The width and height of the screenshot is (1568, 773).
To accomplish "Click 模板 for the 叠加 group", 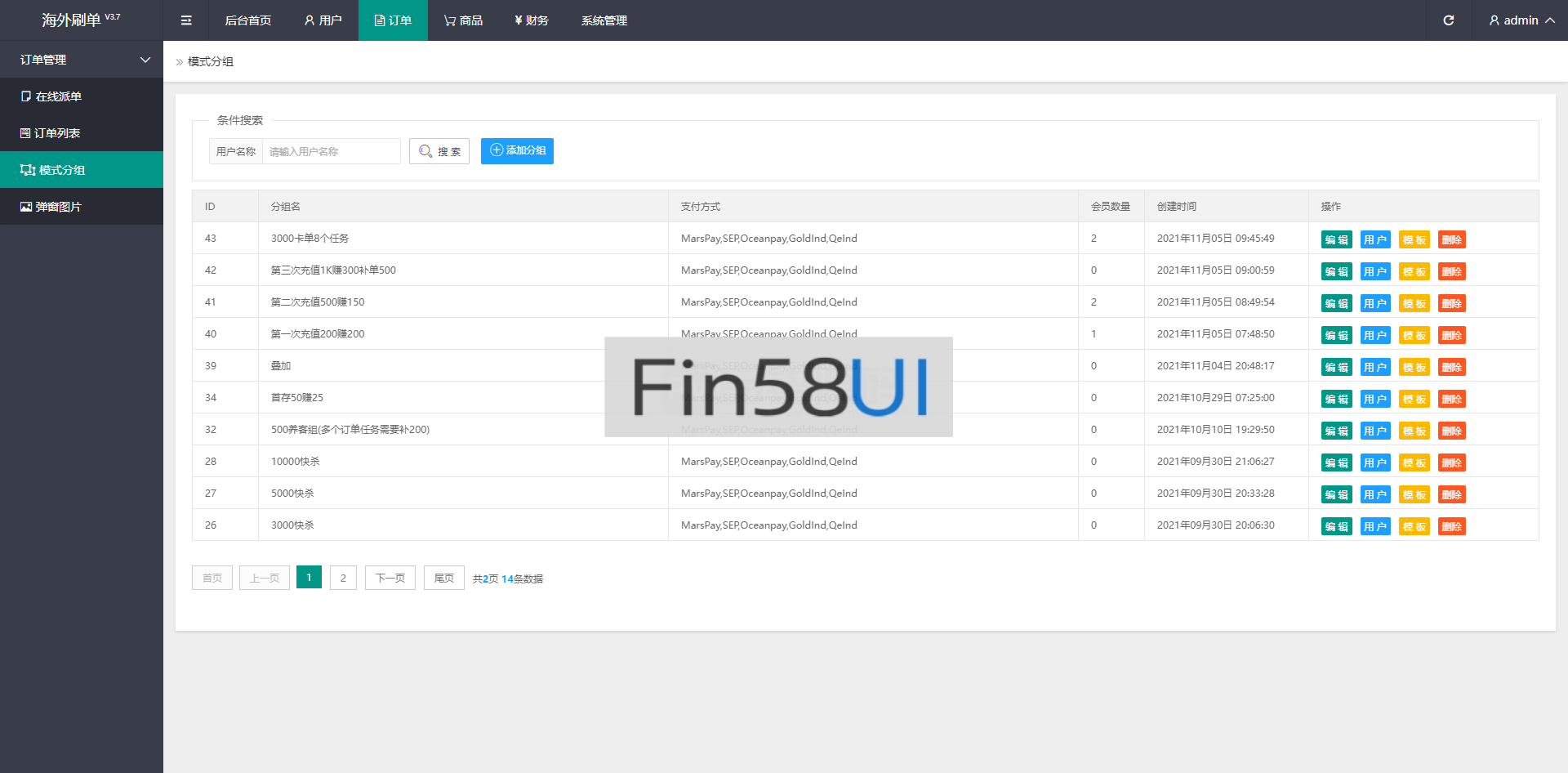I will pyautogui.click(x=1414, y=367).
